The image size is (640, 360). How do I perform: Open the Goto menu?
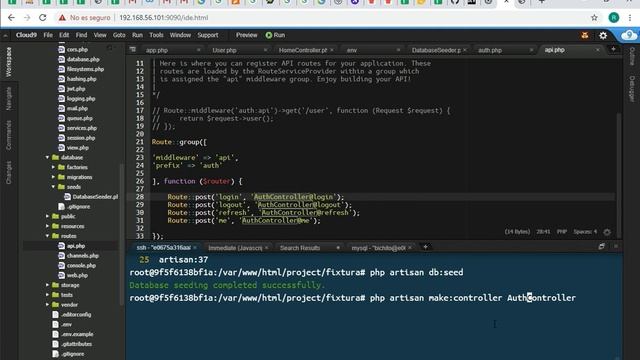coord(119,35)
